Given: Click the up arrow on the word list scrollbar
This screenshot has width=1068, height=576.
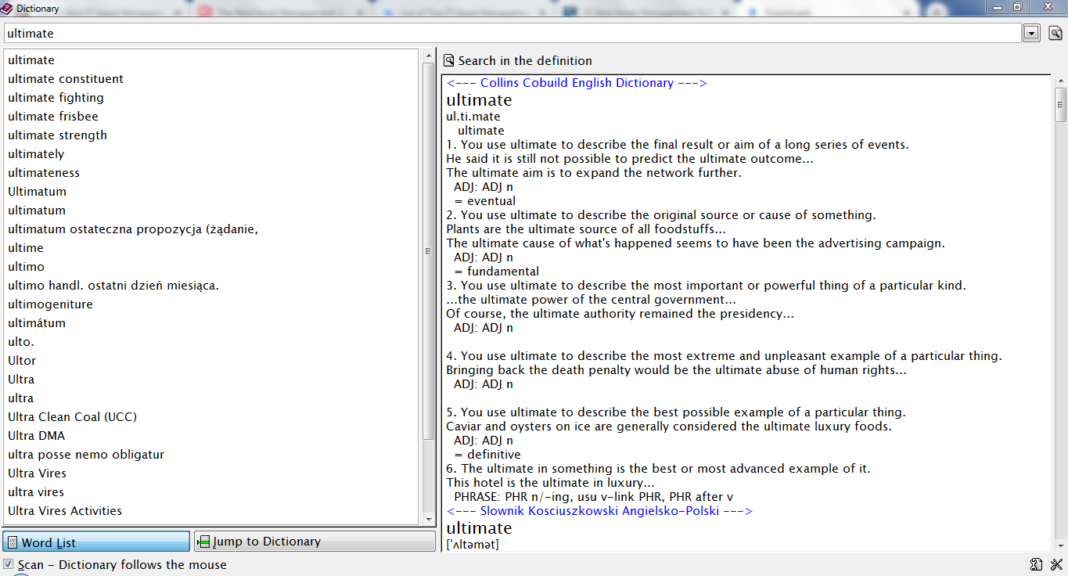Looking at the screenshot, I should click(428, 56).
